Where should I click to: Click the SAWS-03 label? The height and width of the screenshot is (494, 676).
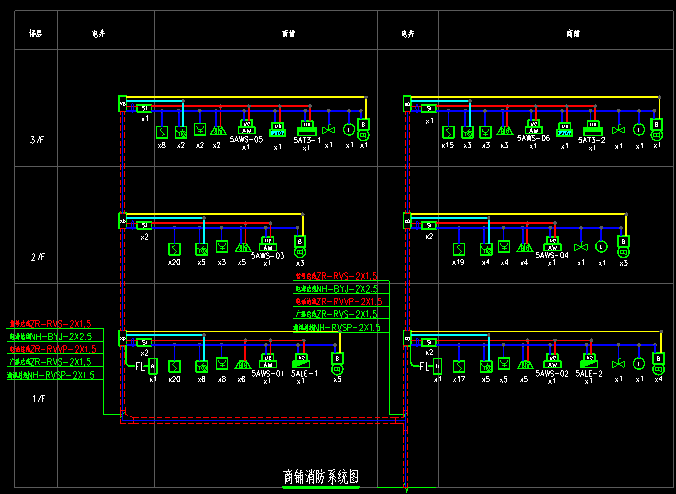[x=268, y=256]
